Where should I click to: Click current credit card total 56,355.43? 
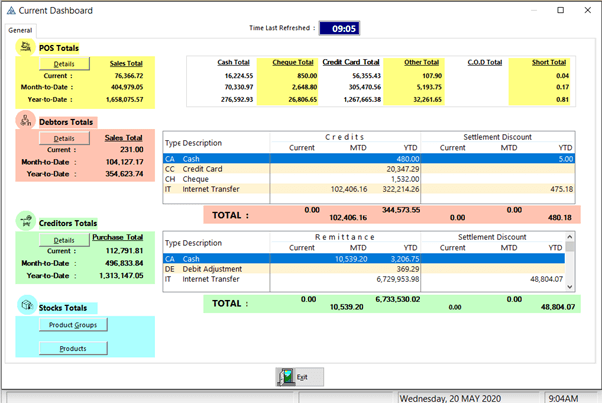pyautogui.click(x=366, y=76)
